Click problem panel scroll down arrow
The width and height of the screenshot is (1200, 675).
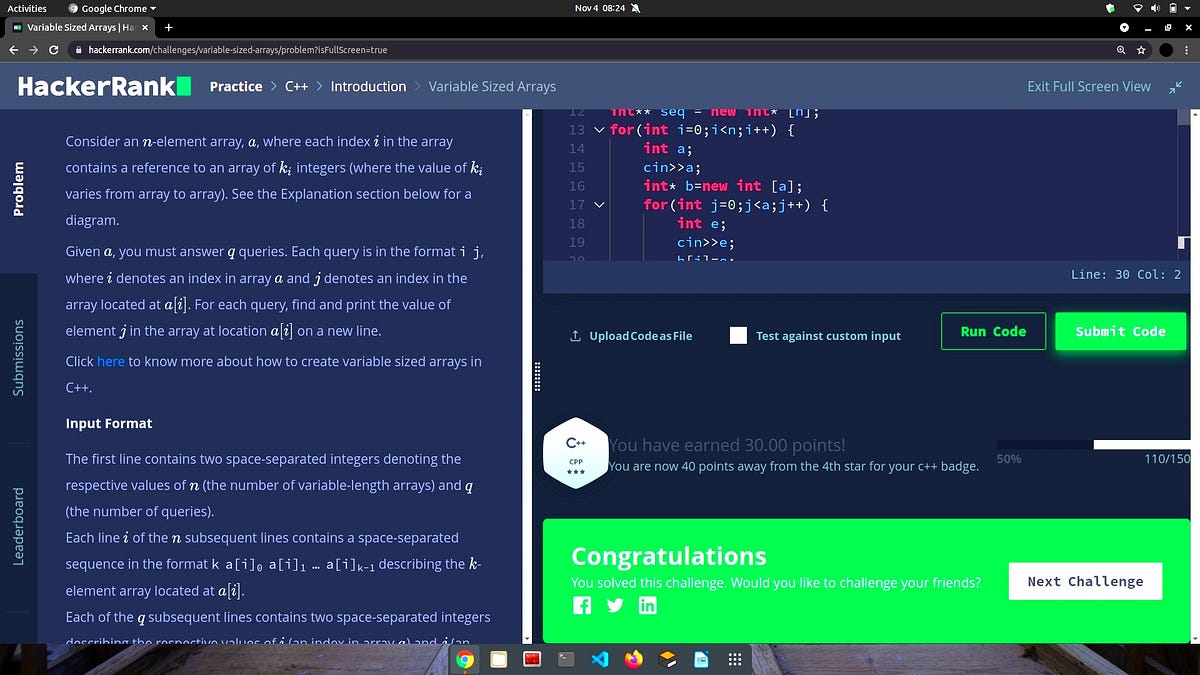pos(526,637)
